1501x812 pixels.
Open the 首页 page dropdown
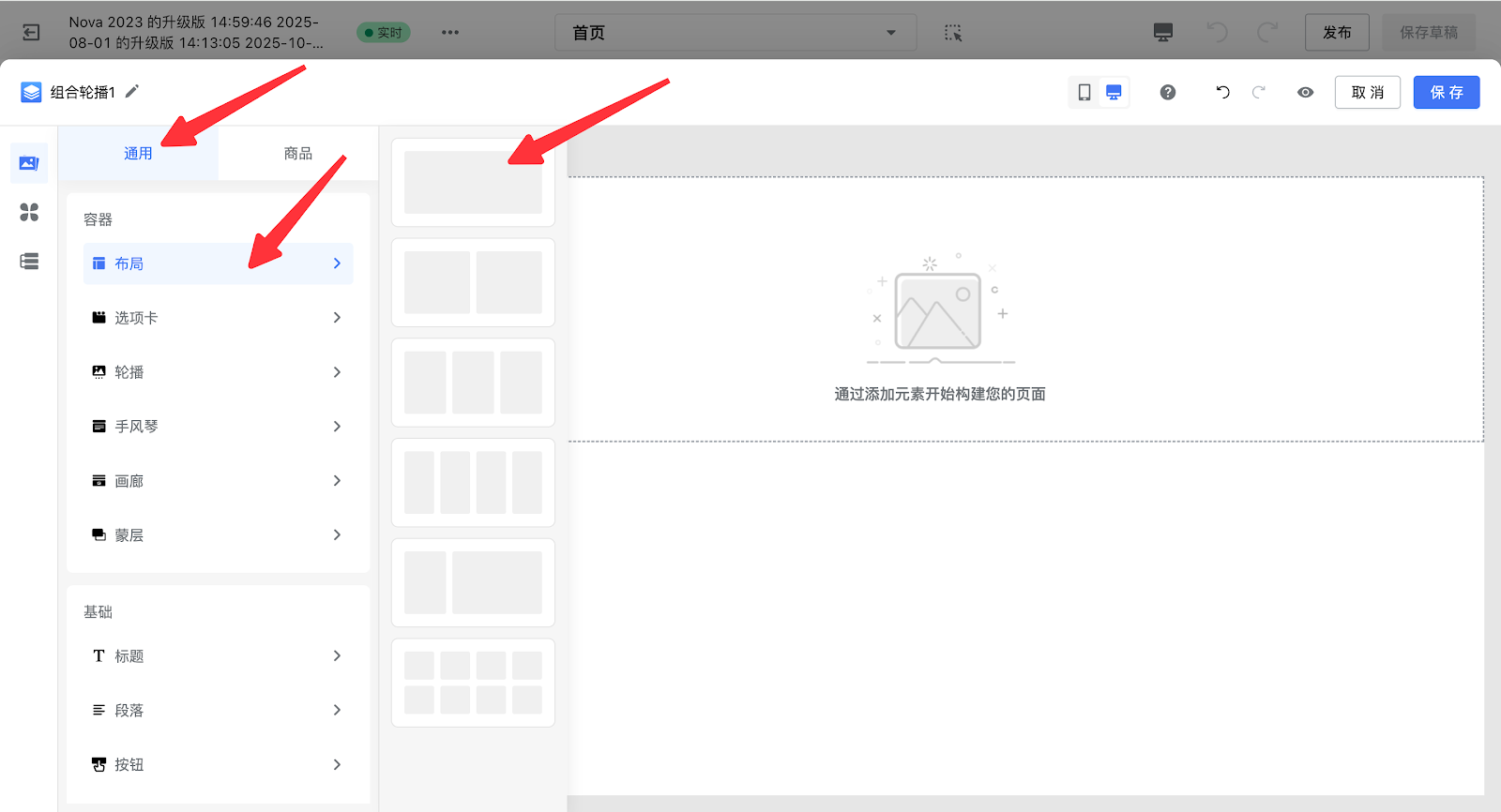[735, 33]
